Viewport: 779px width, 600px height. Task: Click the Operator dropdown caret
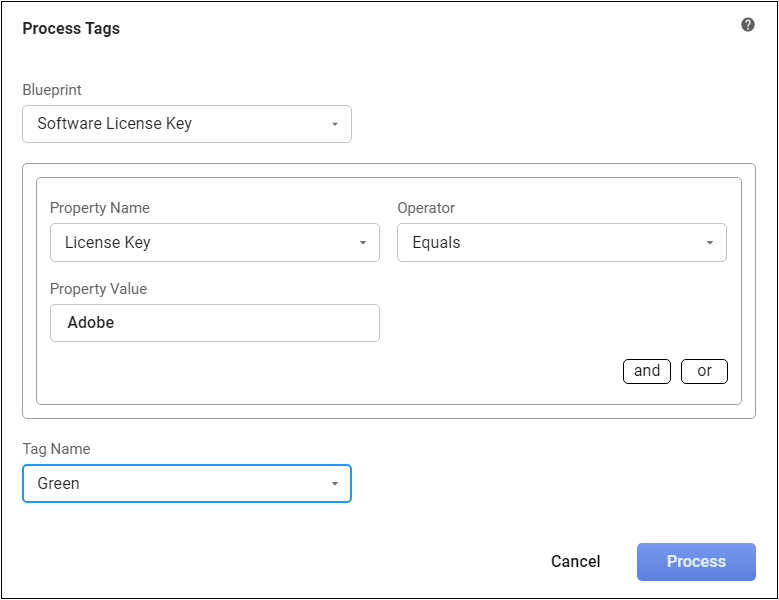709,243
